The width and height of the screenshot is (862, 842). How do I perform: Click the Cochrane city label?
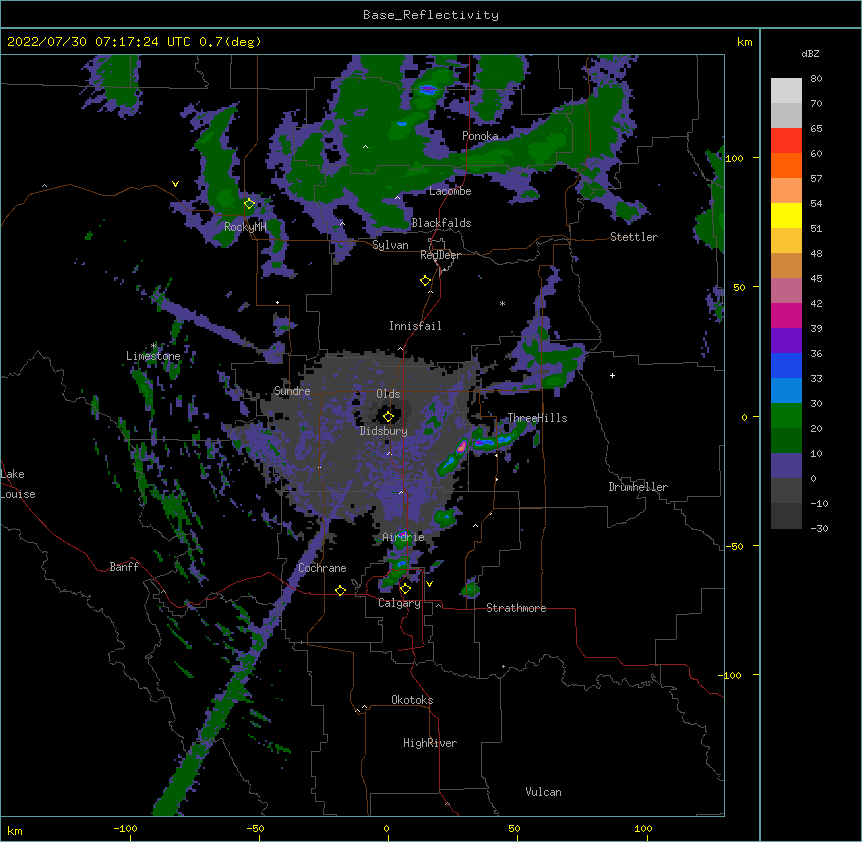(322, 568)
